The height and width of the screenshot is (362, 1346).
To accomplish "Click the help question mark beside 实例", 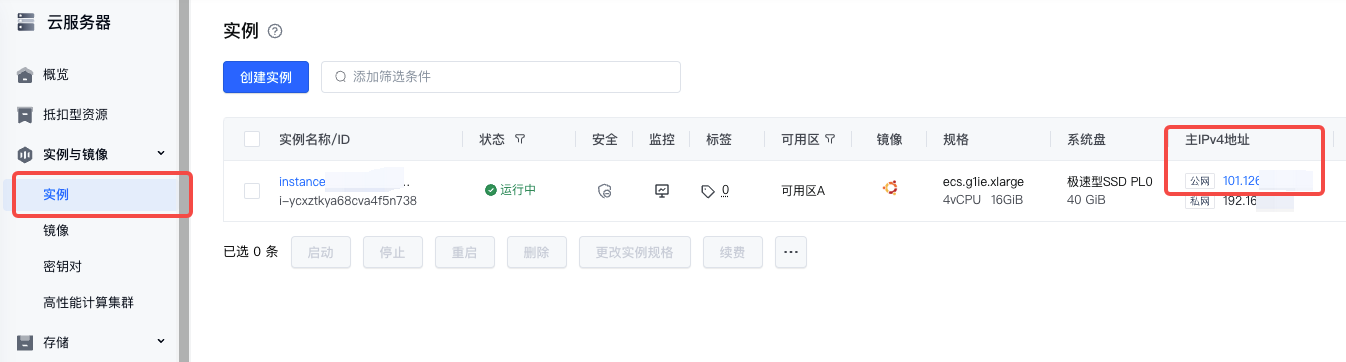I will pos(275,32).
